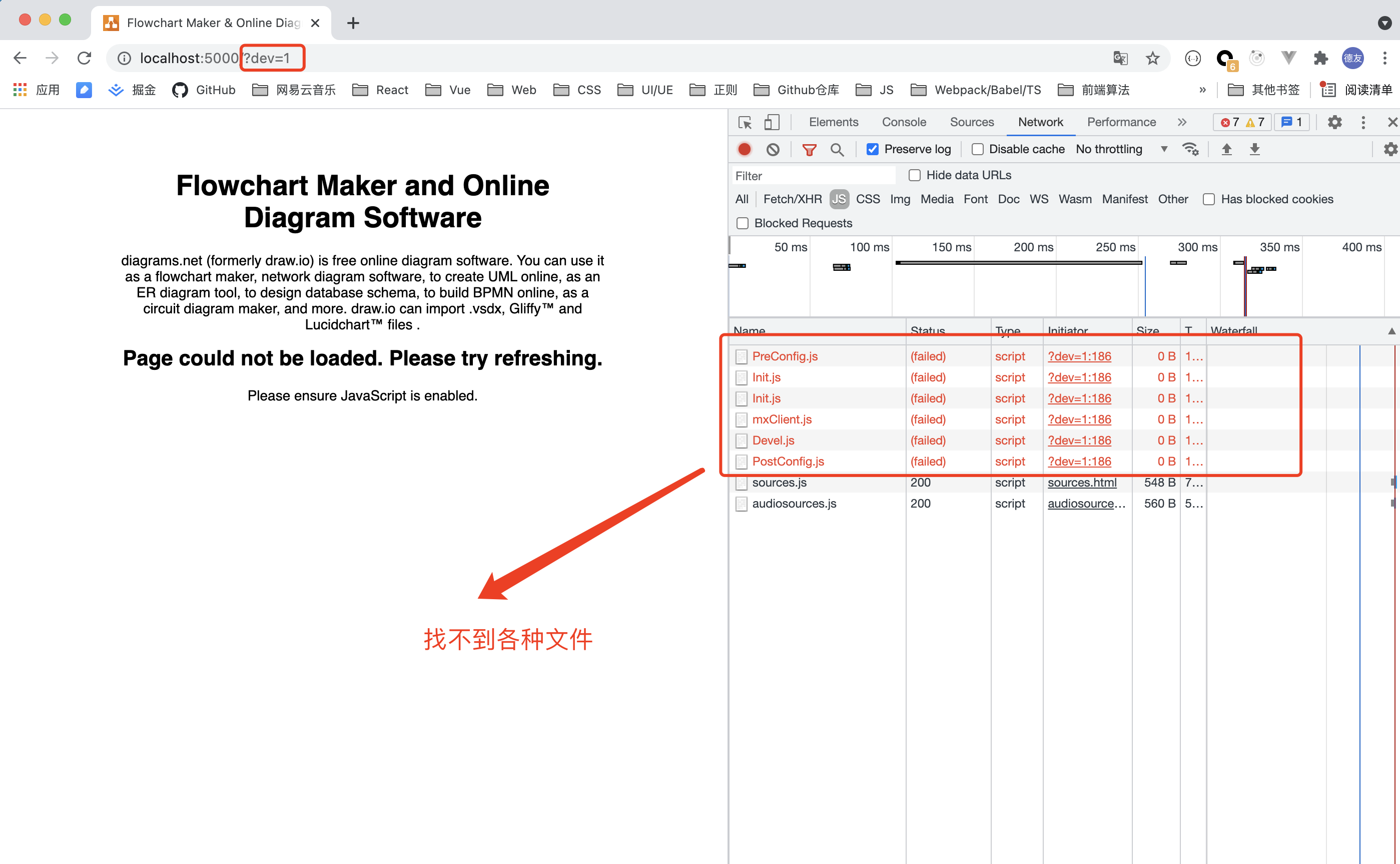
Task: Expand hidden bookmarks chevron
Action: 1202,90
